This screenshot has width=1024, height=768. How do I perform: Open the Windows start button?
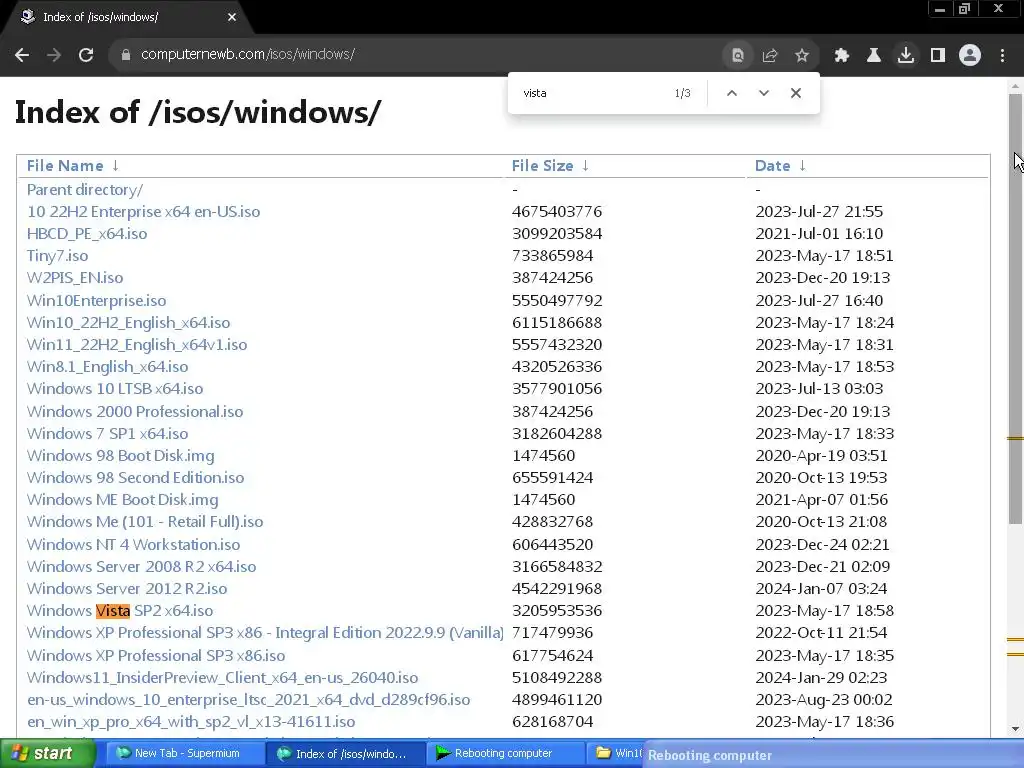pyautogui.click(x=46, y=754)
